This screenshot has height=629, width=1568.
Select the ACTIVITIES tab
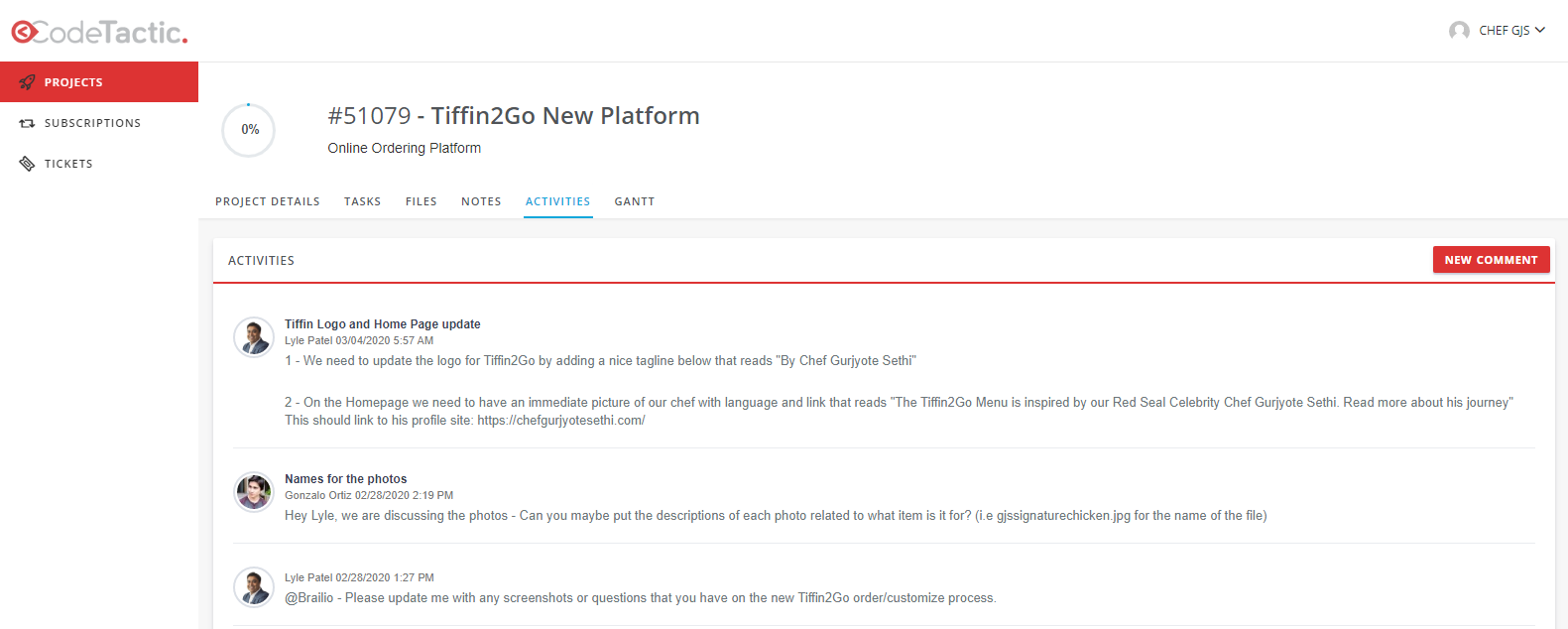pyautogui.click(x=558, y=201)
